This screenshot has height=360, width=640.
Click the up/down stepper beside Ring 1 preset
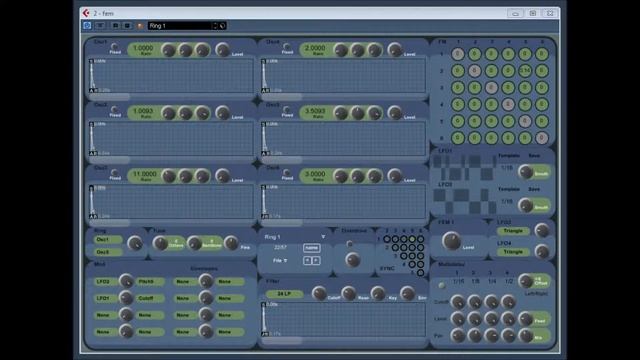(215, 26)
